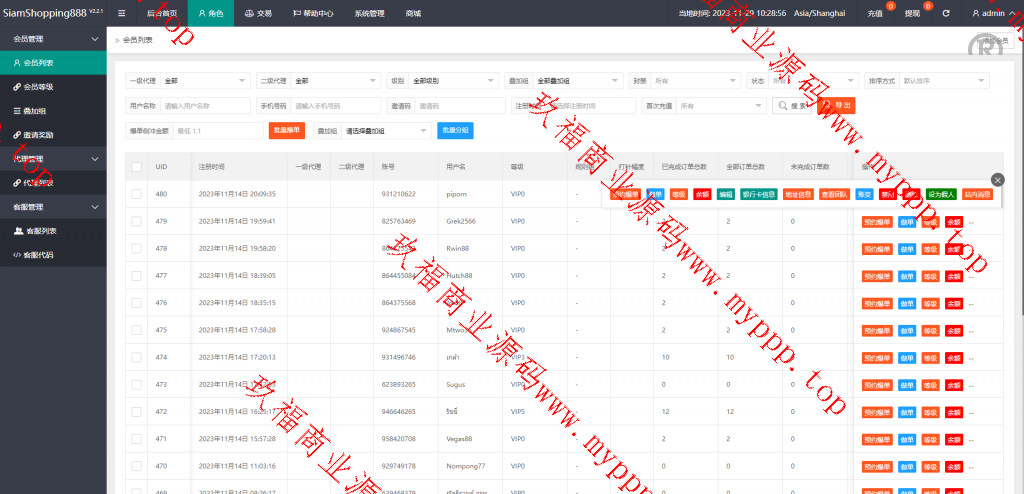Open 叠加组 in the sidebar

coord(34,110)
